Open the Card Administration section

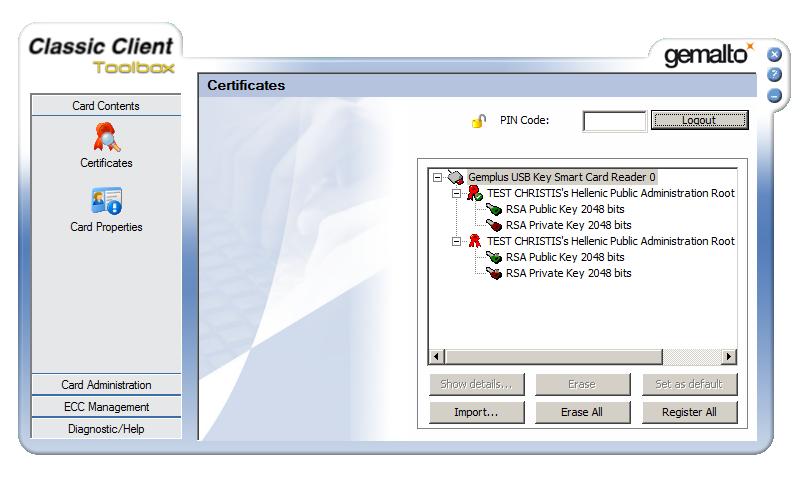[x=106, y=385]
